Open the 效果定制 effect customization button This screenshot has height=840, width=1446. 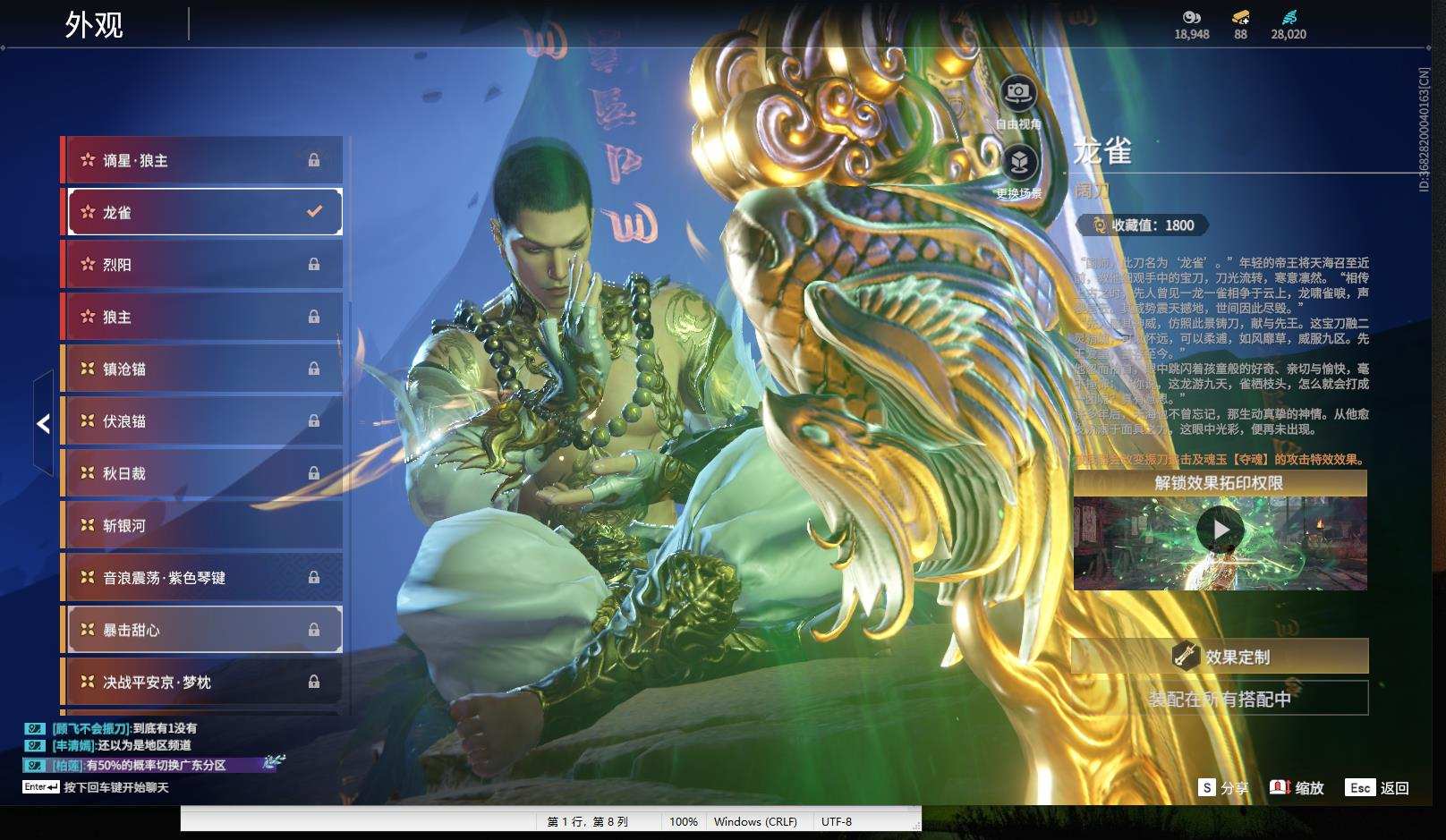point(1220,657)
